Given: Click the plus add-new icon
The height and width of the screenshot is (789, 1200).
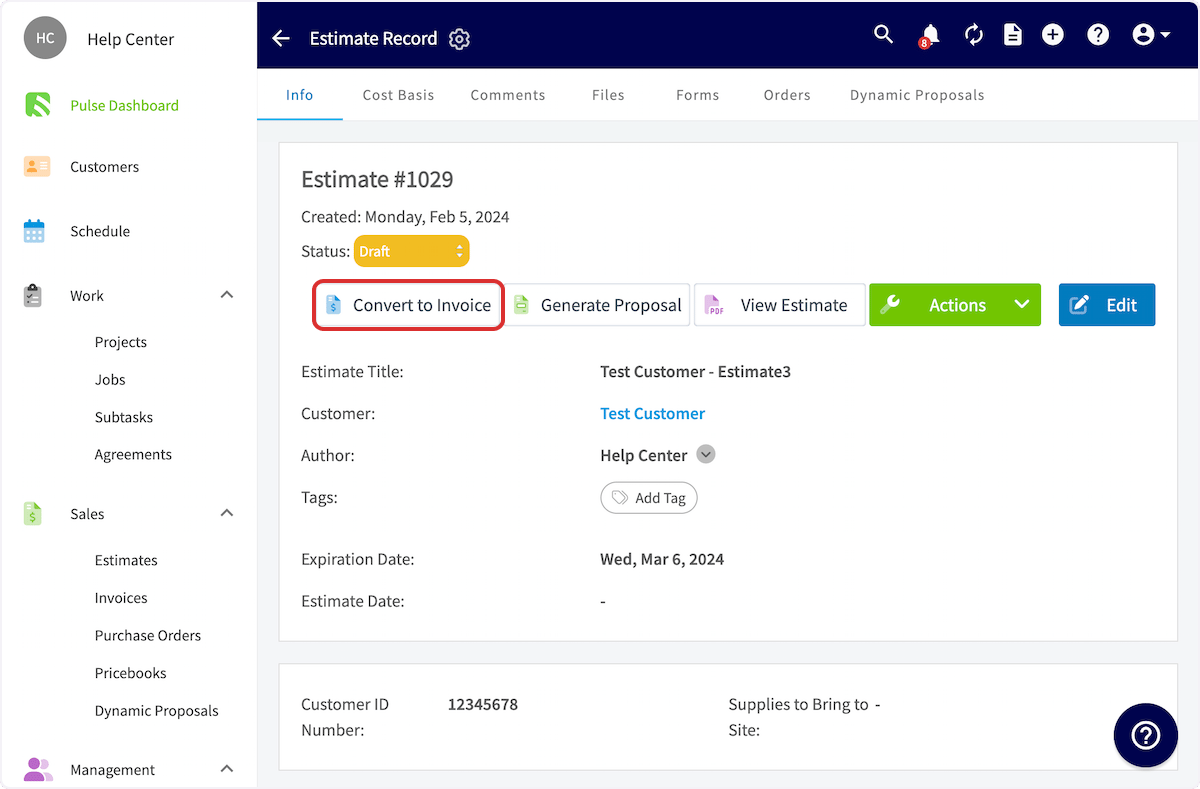Looking at the screenshot, I should tap(1052, 35).
